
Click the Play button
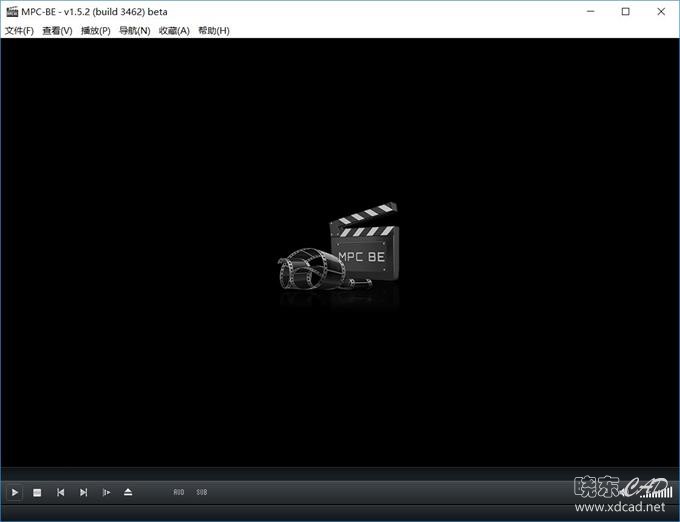(15, 492)
